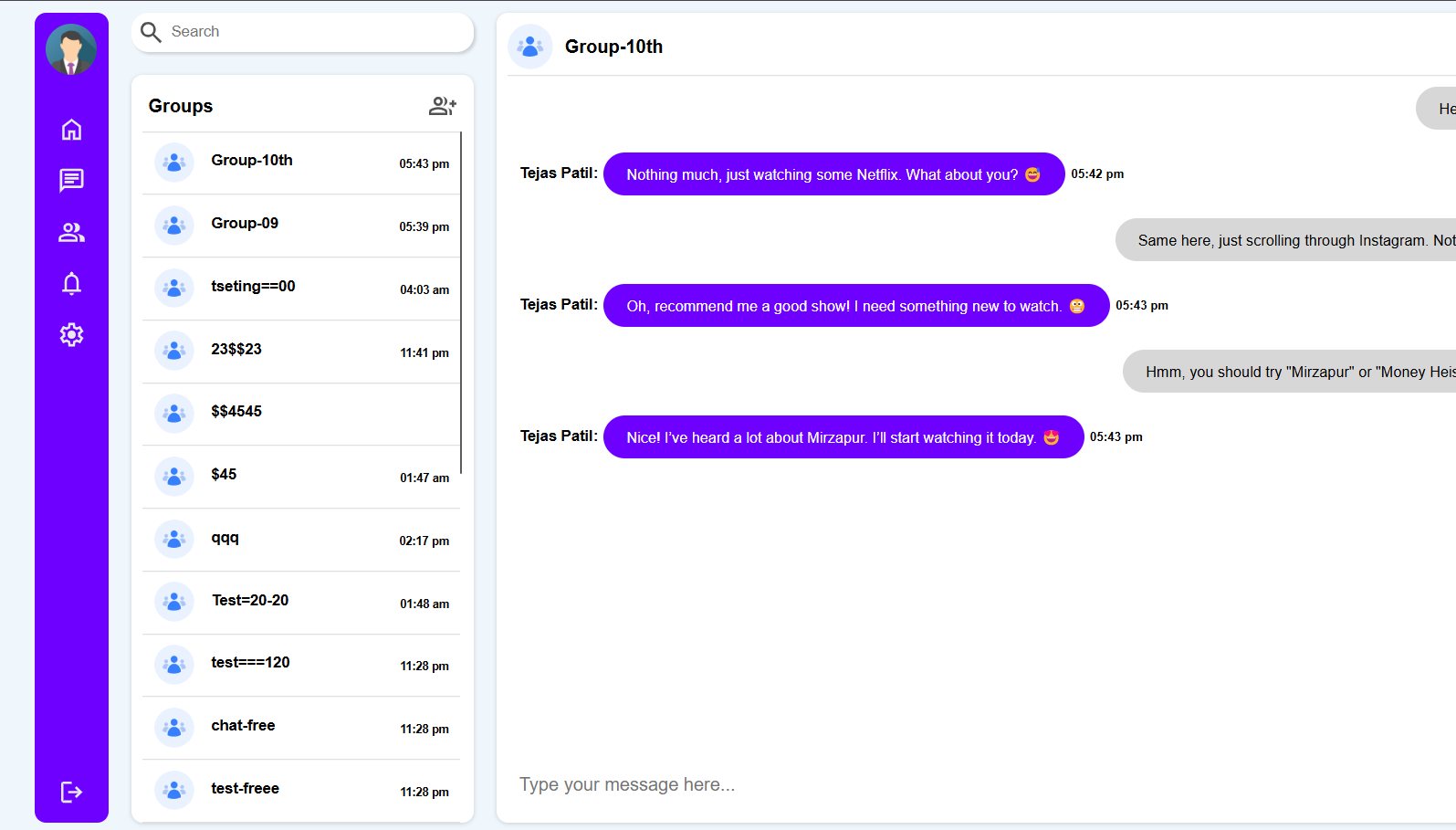Click the message input box
Image resolution: width=1456 pixels, height=830 pixels.
coord(913,784)
